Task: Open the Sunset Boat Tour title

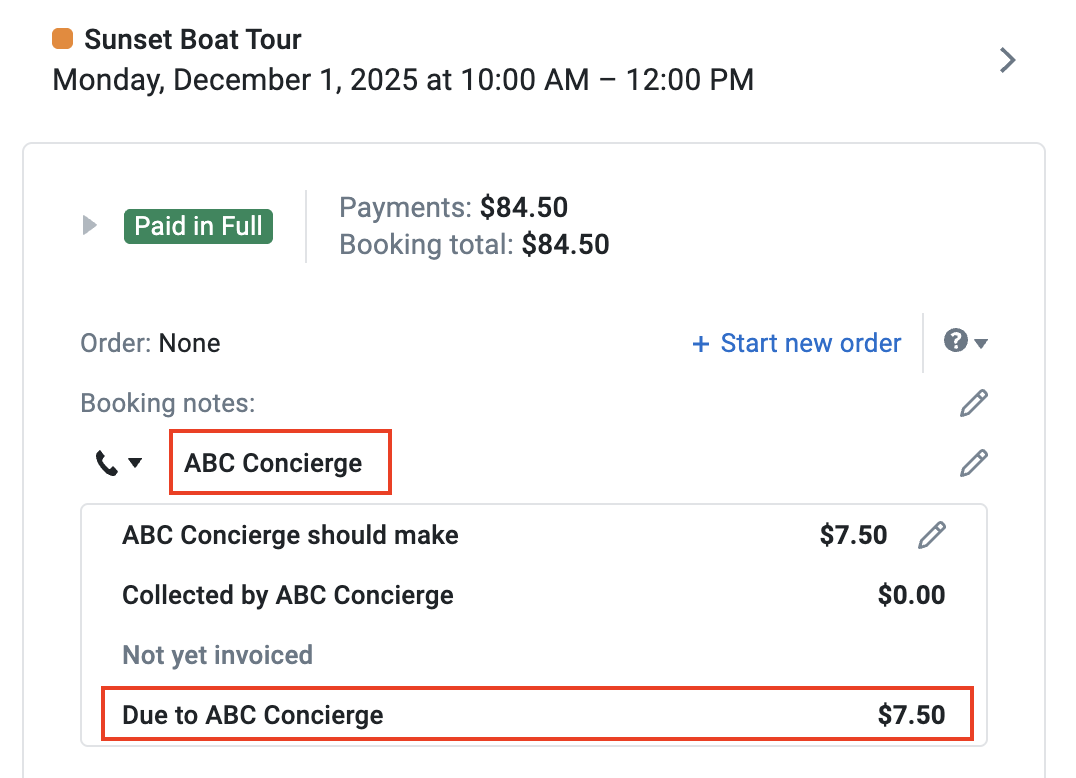Action: pyautogui.click(x=193, y=39)
